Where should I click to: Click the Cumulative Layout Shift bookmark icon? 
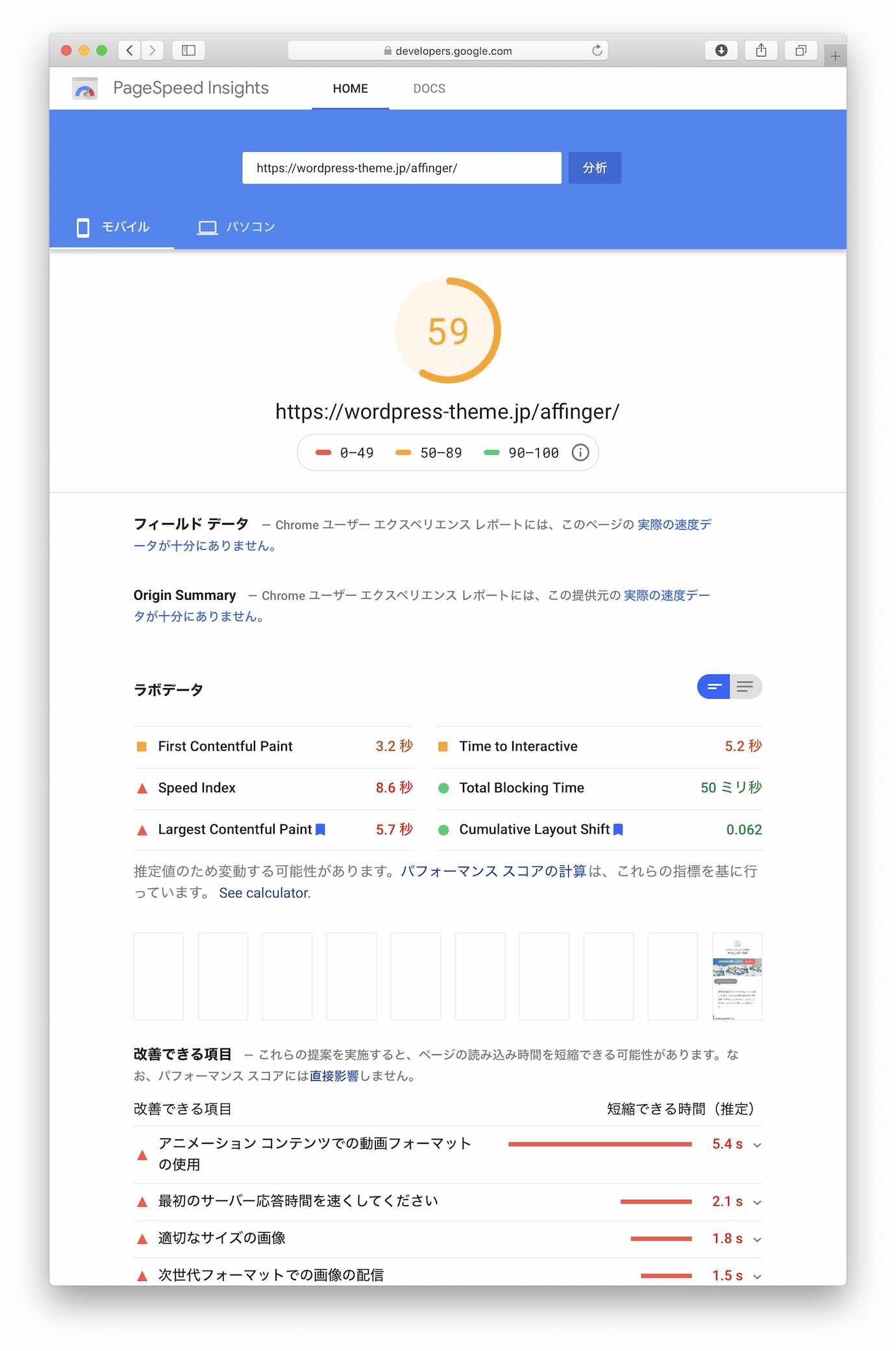(x=618, y=830)
